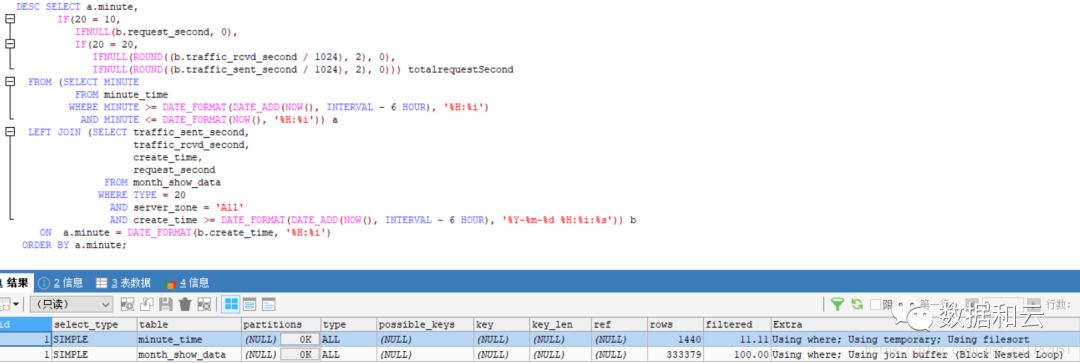Place cursor on 'FROM month_show_data' line
Viewport: 1080px width, 363px height.
(x=163, y=183)
